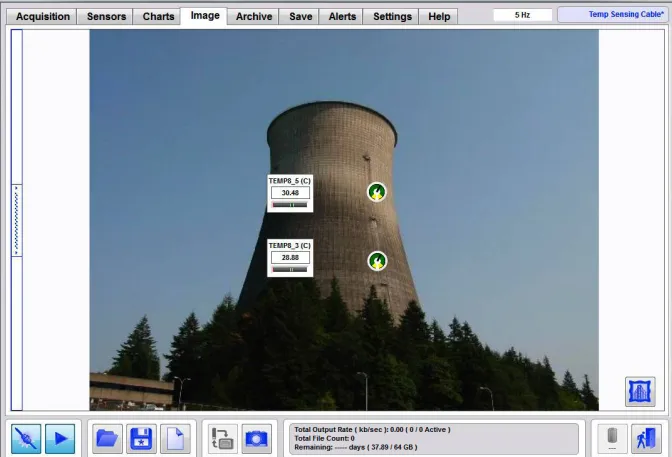Screen dimensions: 672x457
Task: Open the Acquisition tab
Action: click(42, 17)
